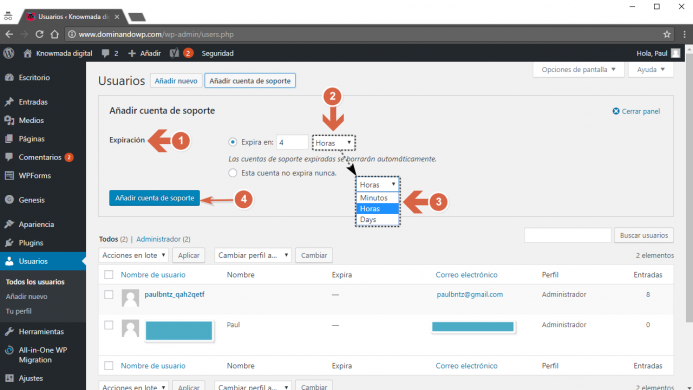Open the Horas expiration unit dropdown
The image size is (693, 390).
coord(334,143)
